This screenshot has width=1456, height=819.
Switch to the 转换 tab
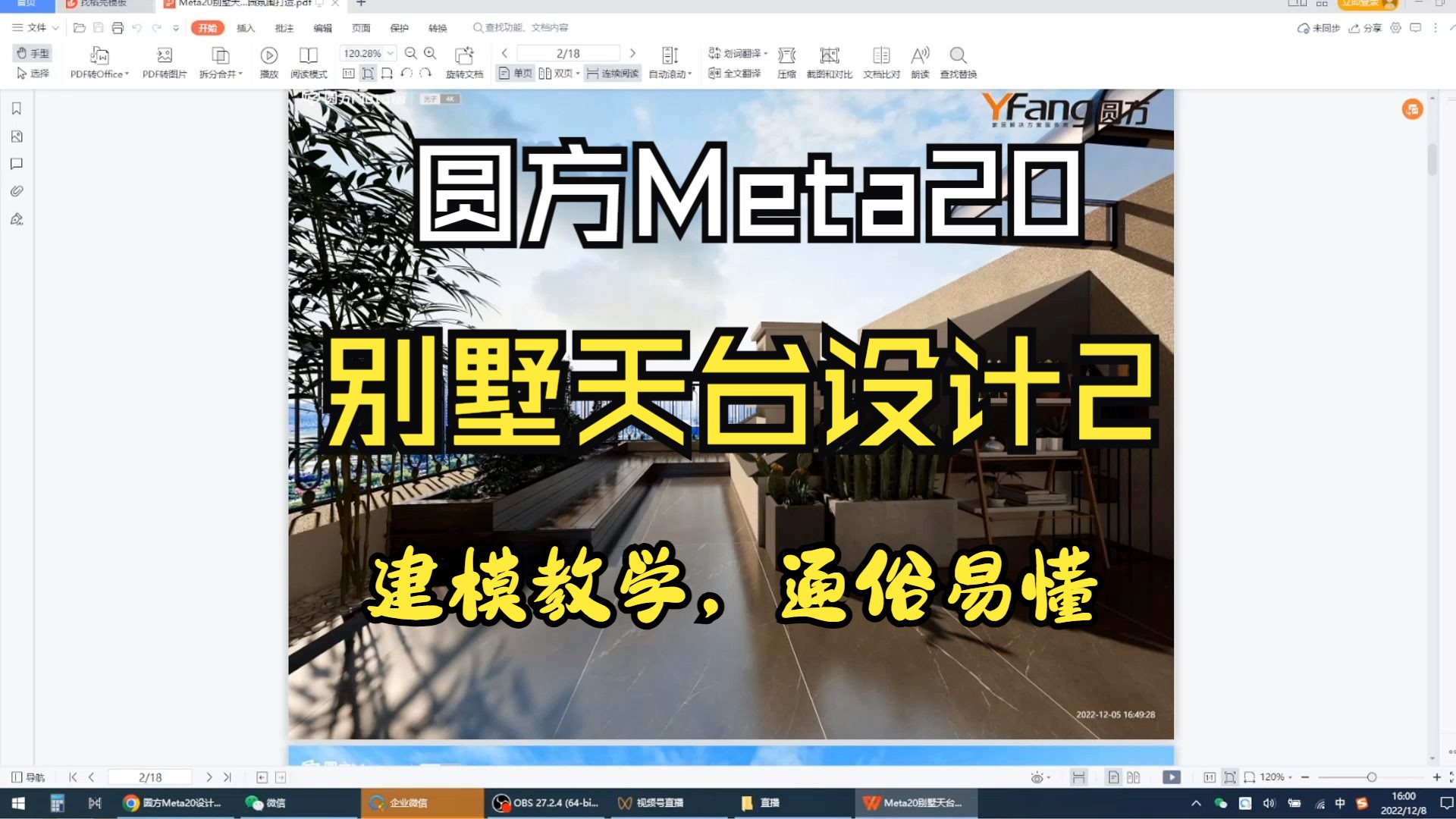[438, 28]
